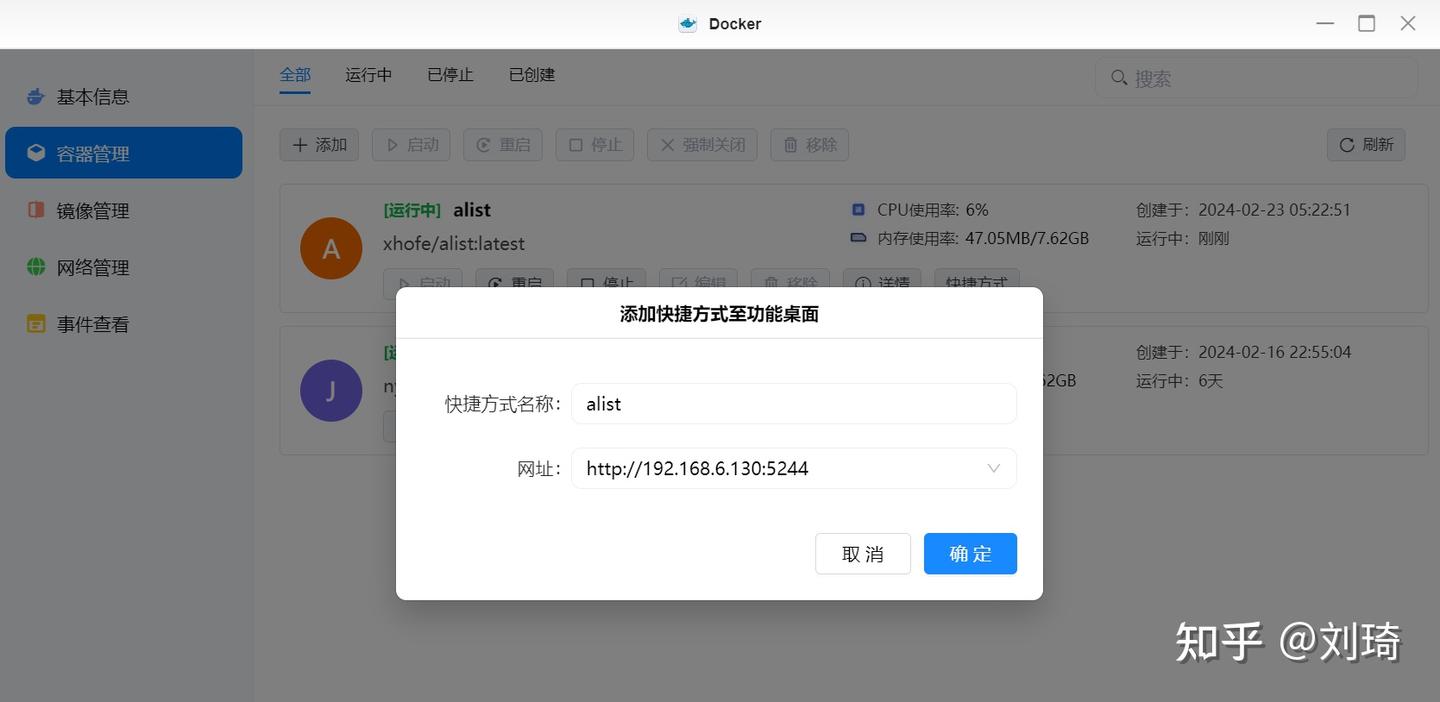
Task: Confirm shortcut creation with 确定 button
Action: click(x=969, y=553)
